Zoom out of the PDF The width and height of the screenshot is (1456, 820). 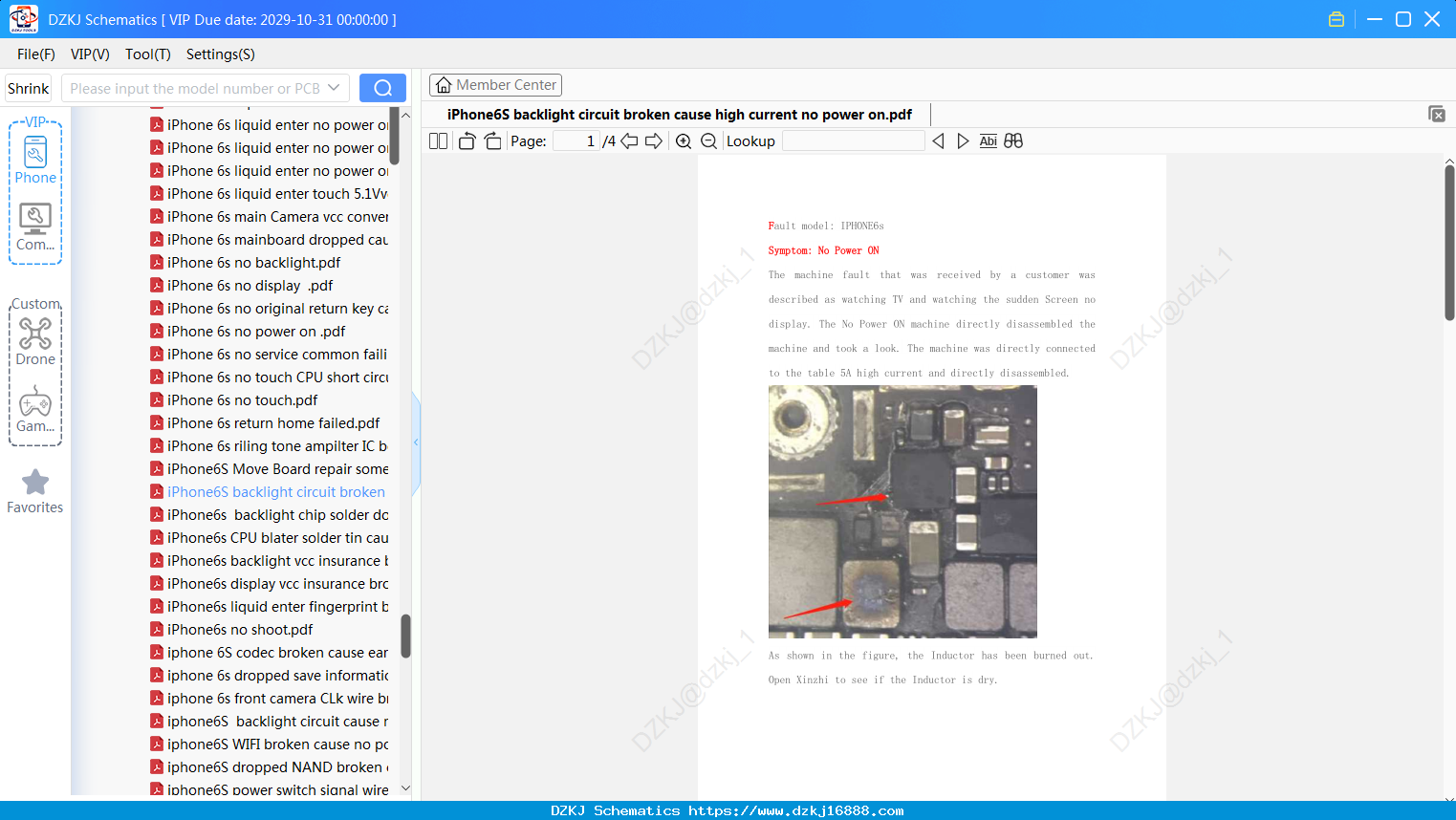(x=708, y=141)
